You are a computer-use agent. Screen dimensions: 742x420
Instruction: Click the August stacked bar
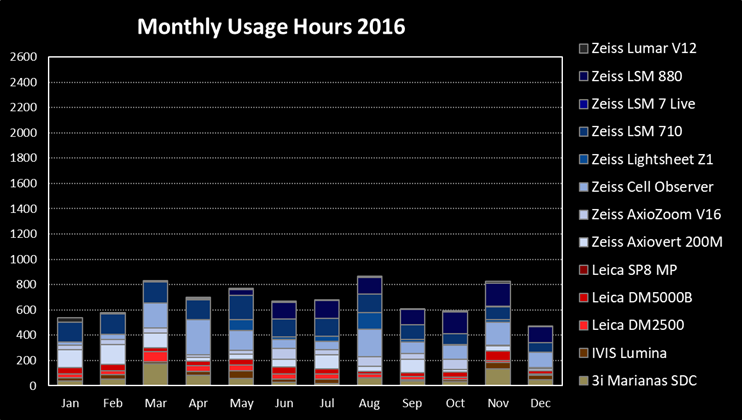[370, 330]
